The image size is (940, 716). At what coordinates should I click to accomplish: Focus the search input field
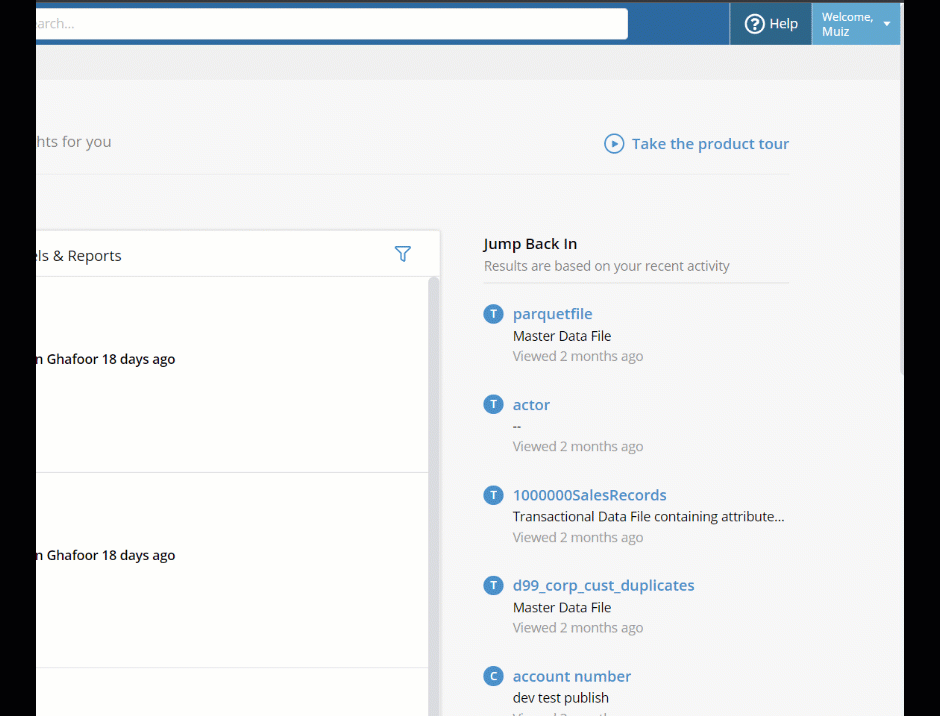[x=332, y=24]
